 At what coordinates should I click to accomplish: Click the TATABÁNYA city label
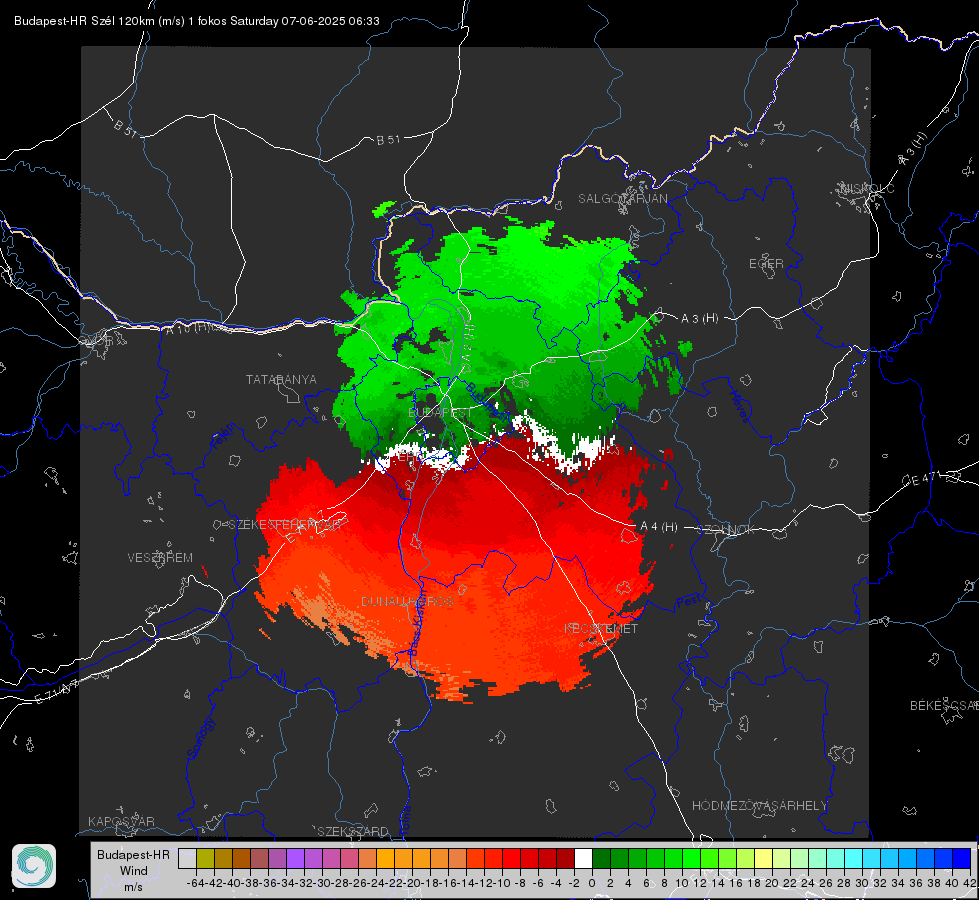click(281, 379)
